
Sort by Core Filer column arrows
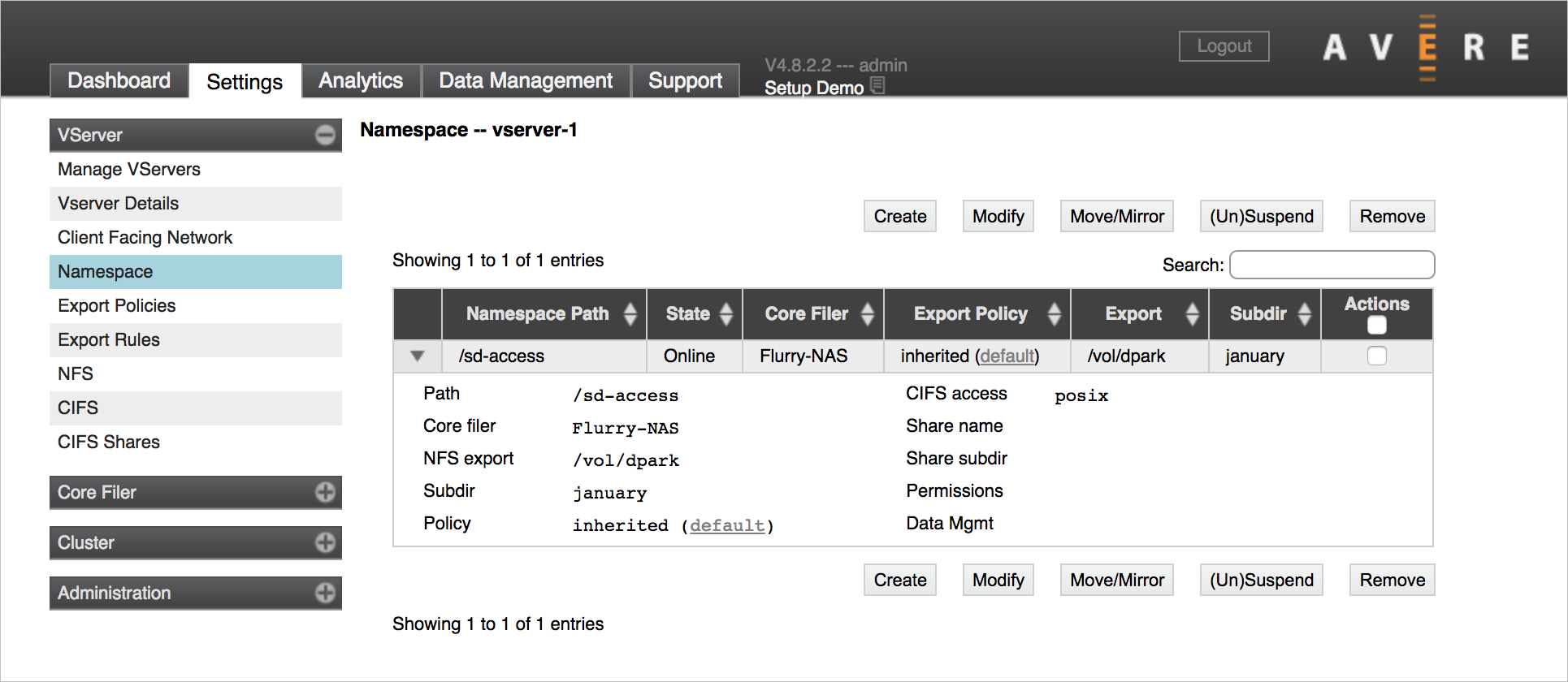(x=868, y=314)
